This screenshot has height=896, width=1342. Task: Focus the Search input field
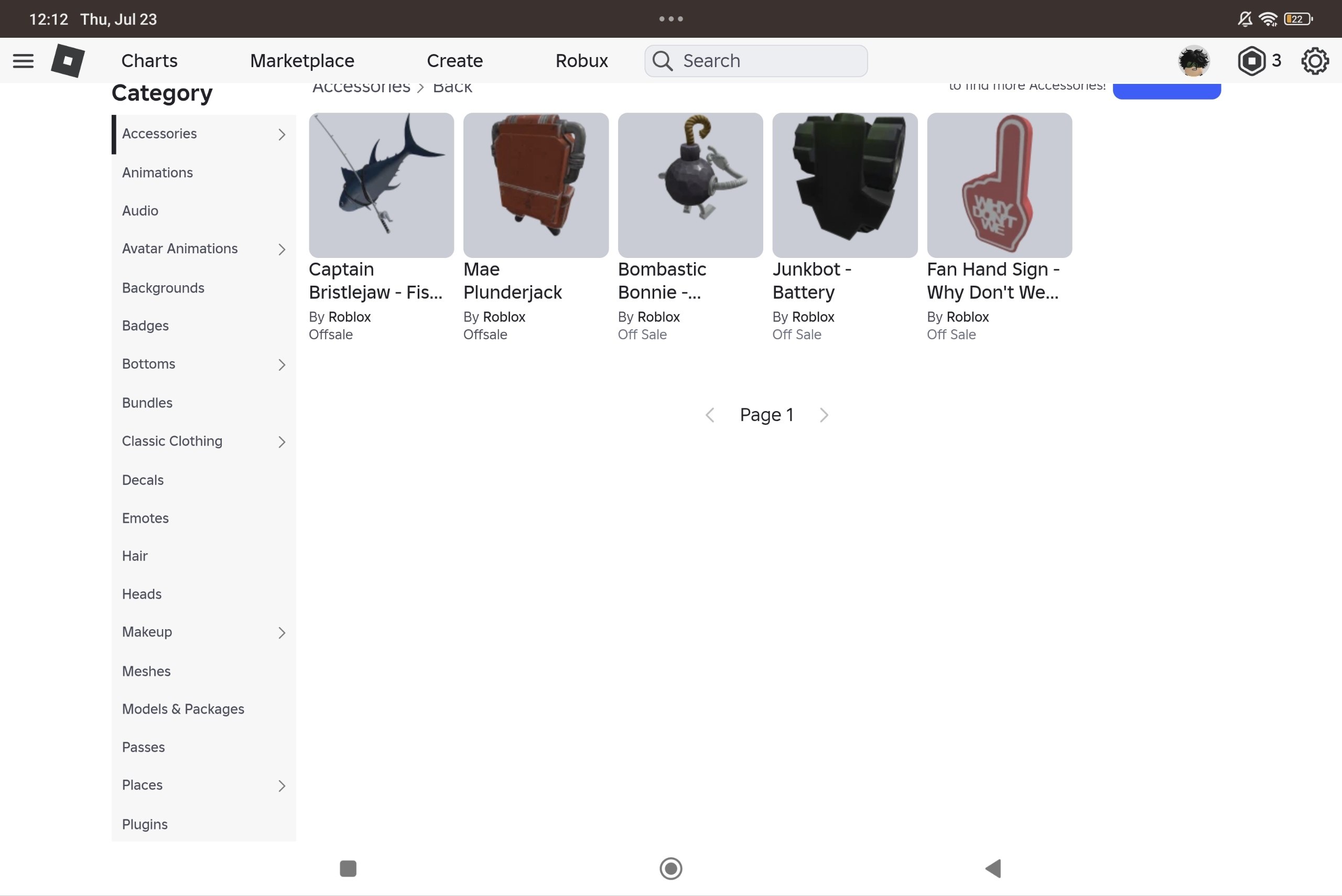[756, 61]
